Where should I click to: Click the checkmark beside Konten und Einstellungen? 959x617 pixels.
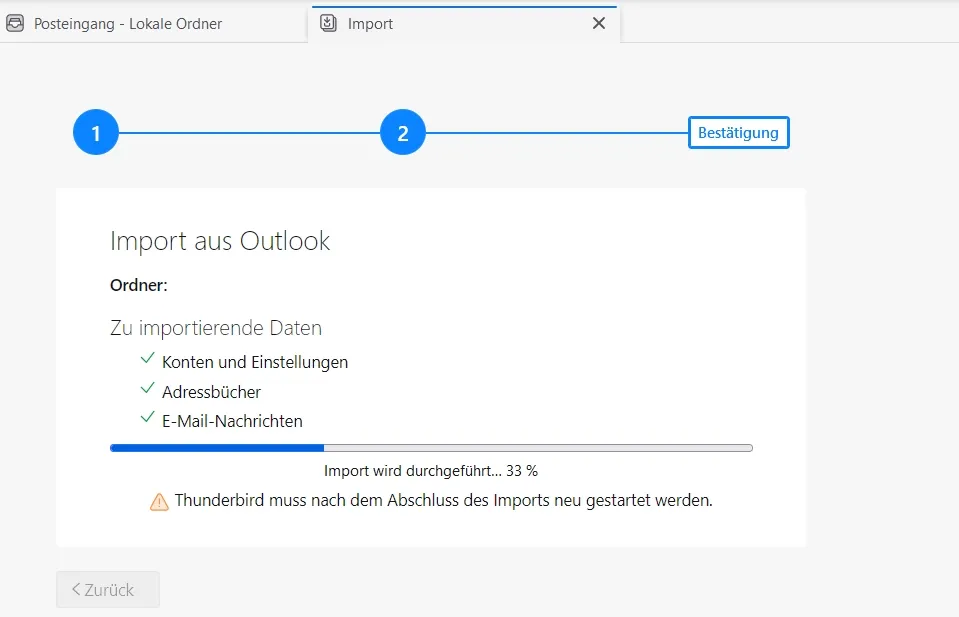pos(147,358)
